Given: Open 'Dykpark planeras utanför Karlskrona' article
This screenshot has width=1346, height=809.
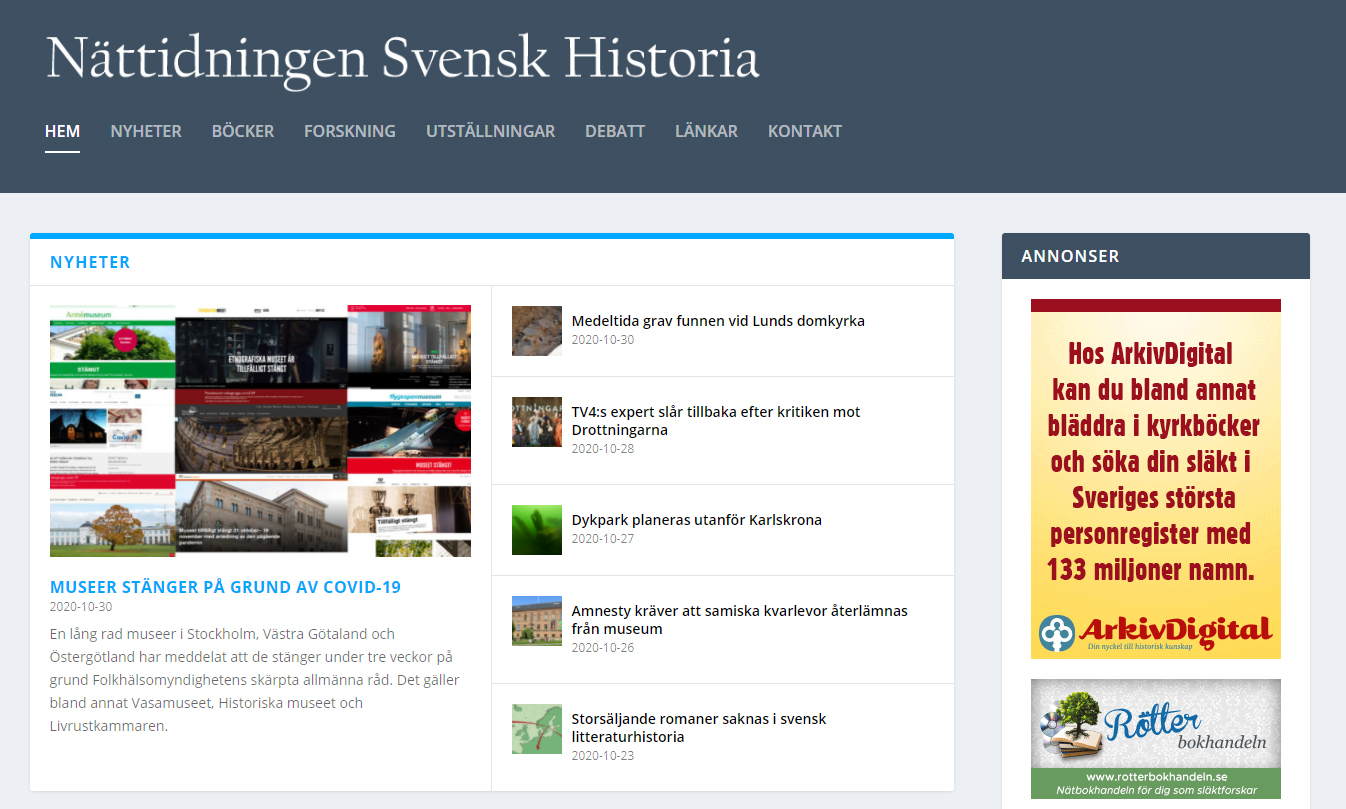Looking at the screenshot, I should pyautogui.click(x=697, y=520).
